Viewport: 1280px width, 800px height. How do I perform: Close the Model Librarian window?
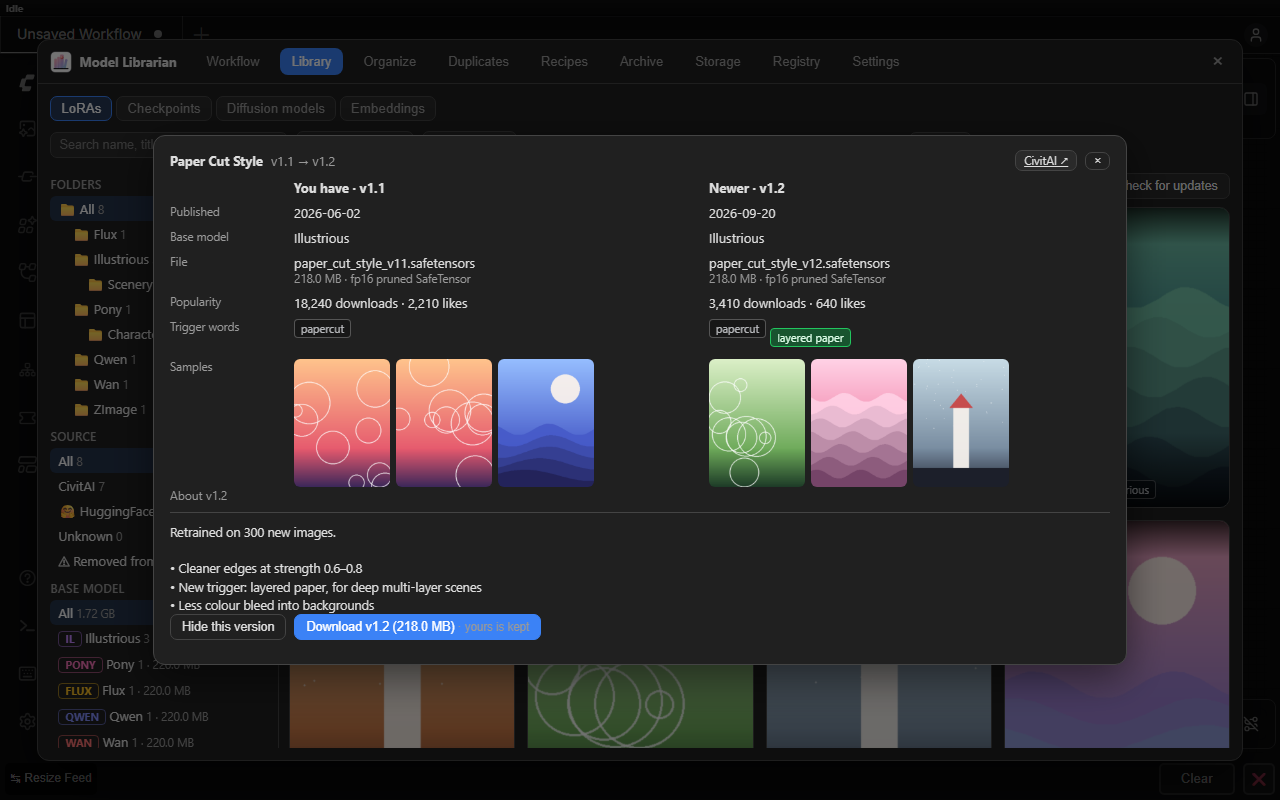[1217, 61]
